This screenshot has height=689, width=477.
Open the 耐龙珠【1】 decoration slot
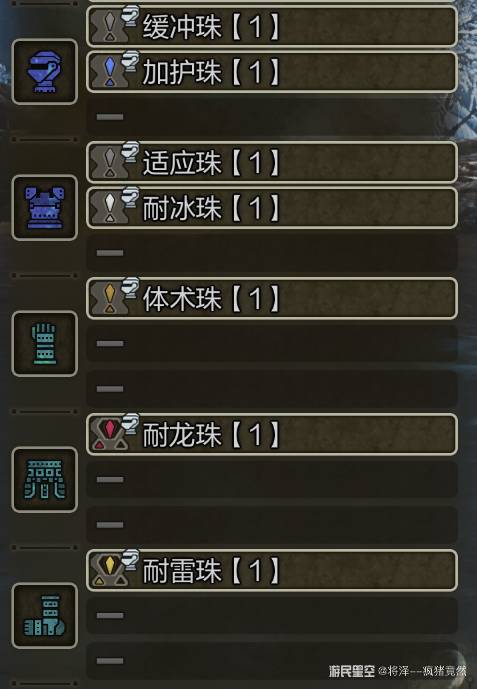click(272, 434)
